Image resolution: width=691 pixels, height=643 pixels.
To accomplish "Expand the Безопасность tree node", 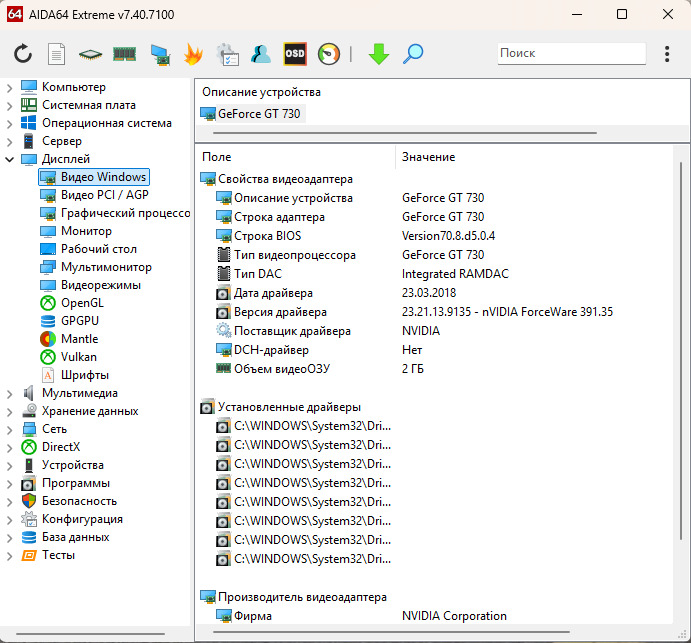I will [x=10, y=501].
